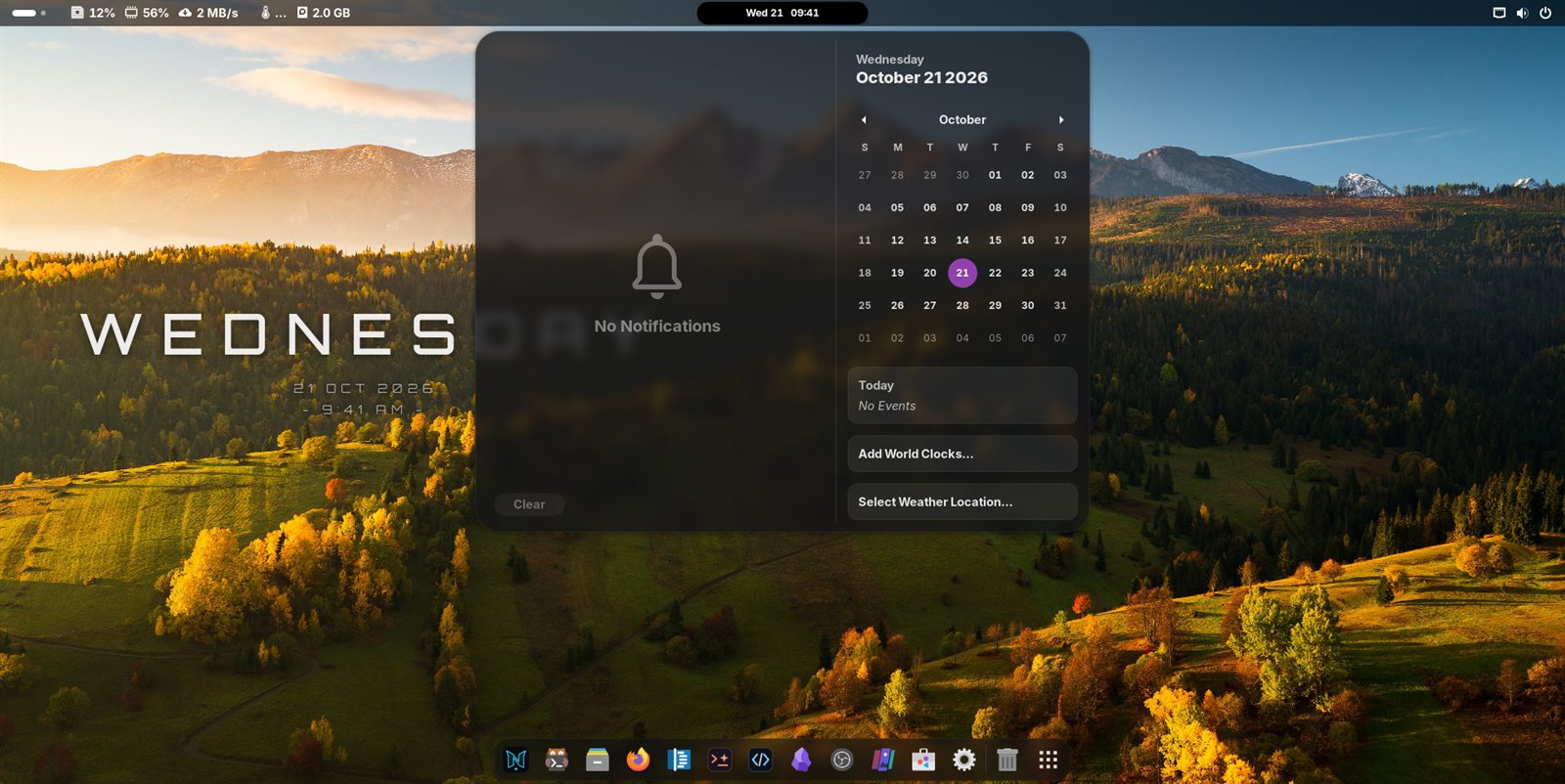Select day 25 in the calendar
1565x784 pixels.
pyautogui.click(x=865, y=305)
